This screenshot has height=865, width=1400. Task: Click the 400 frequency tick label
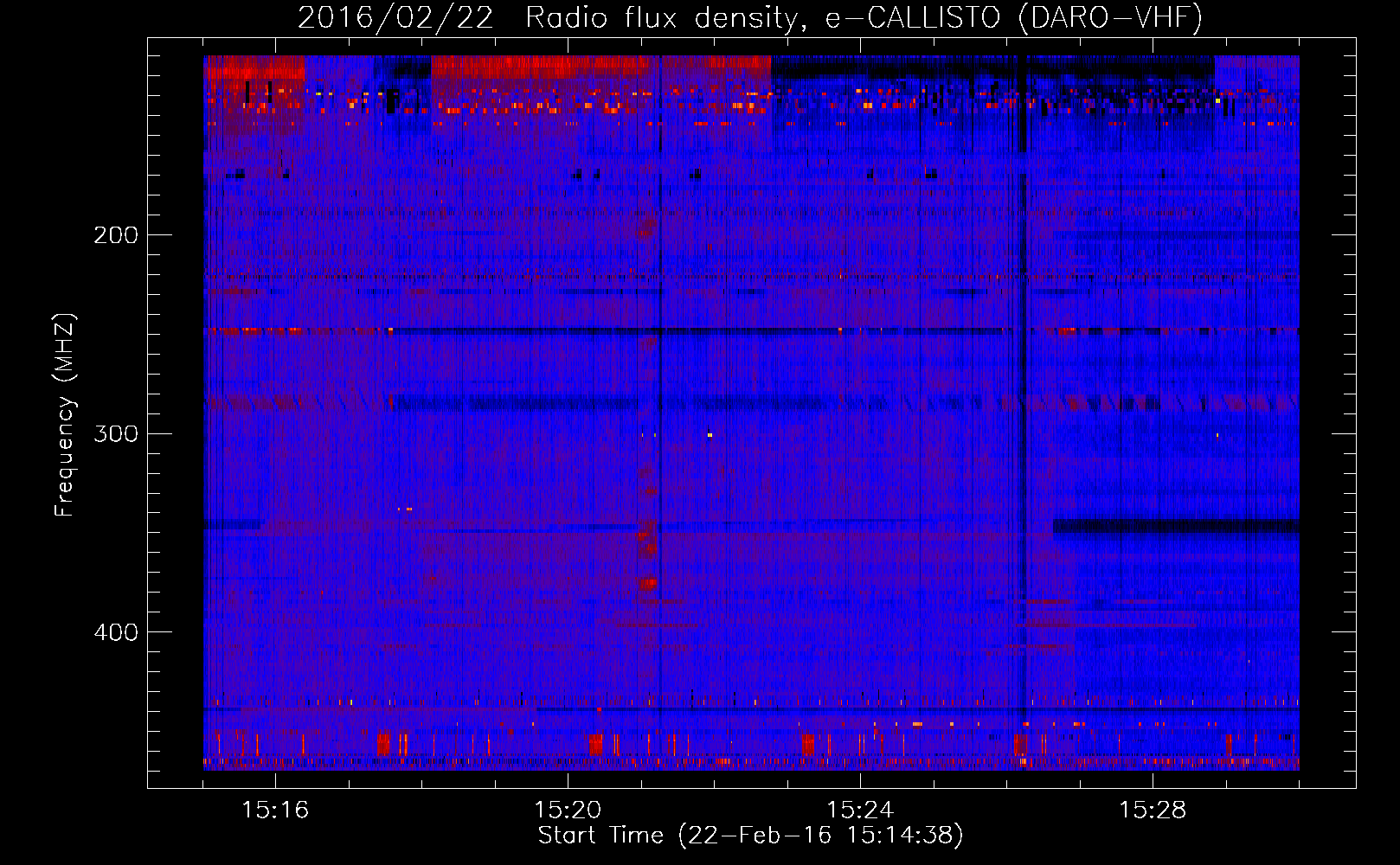click(x=116, y=632)
